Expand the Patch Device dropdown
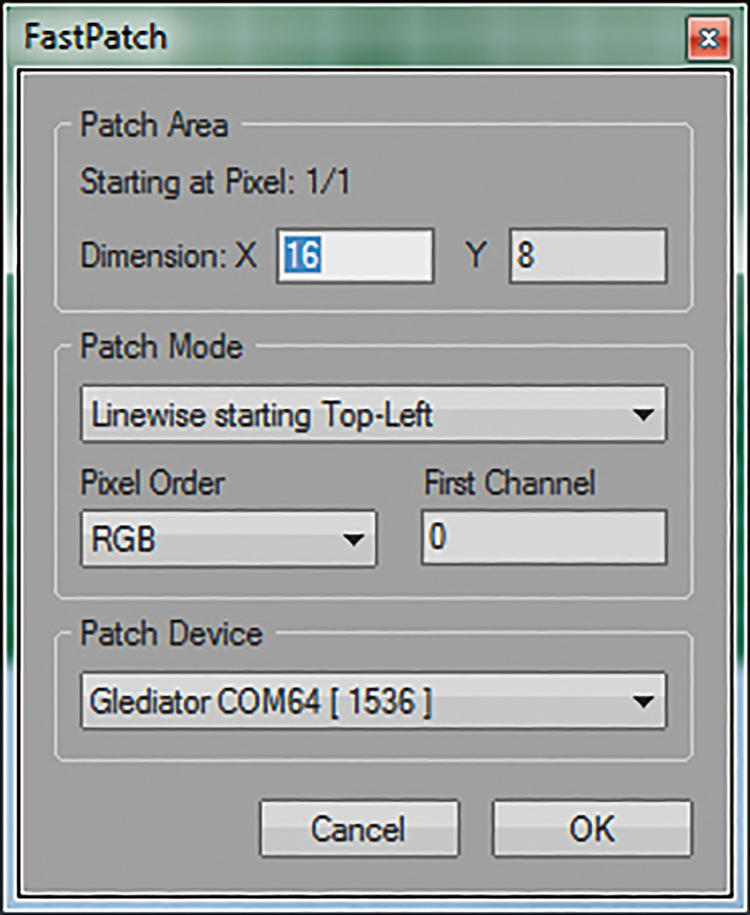The width and height of the screenshot is (750, 915). (x=373, y=700)
